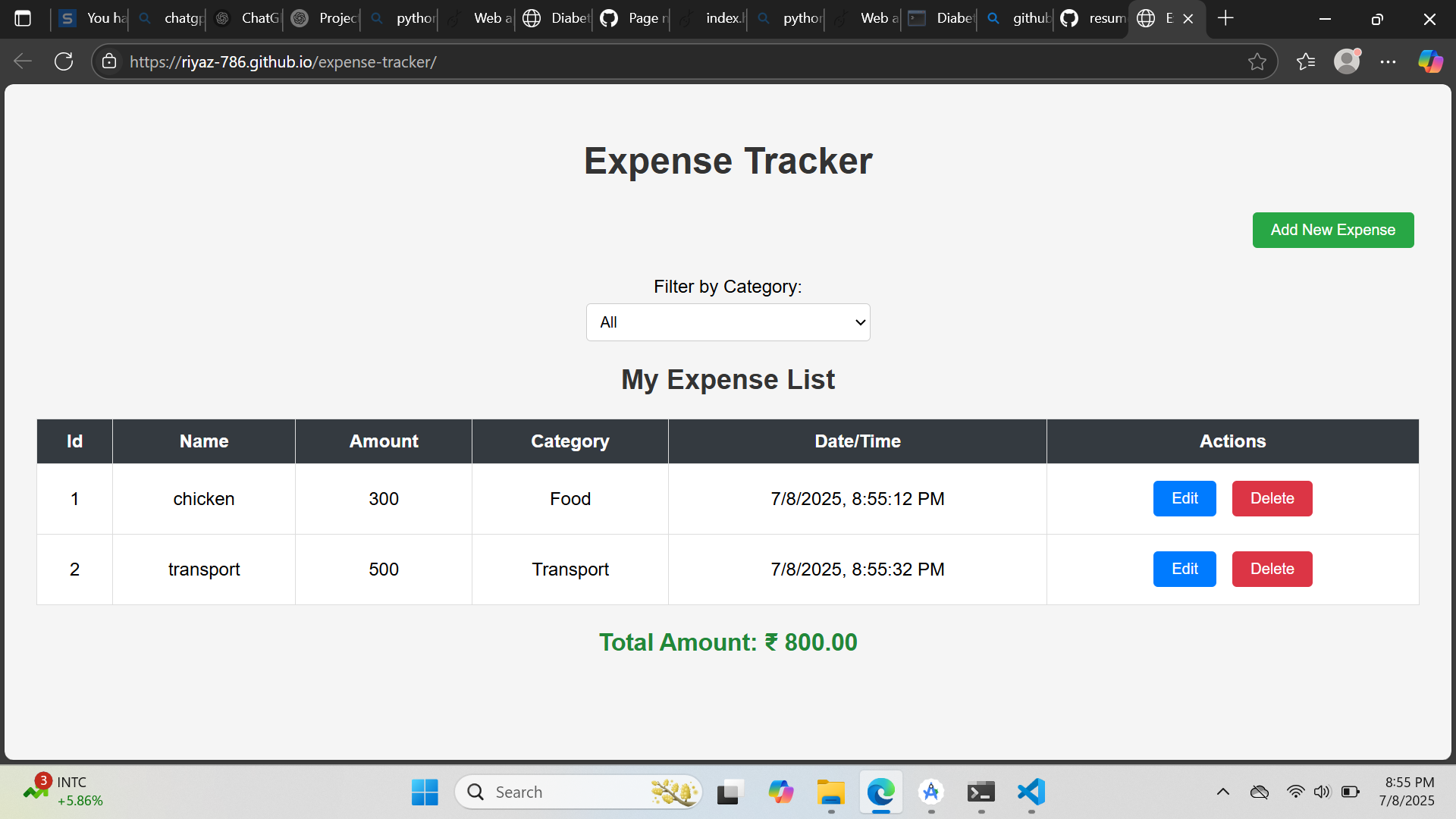
Task: Edit the chicken expense row
Action: coord(1184,498)
